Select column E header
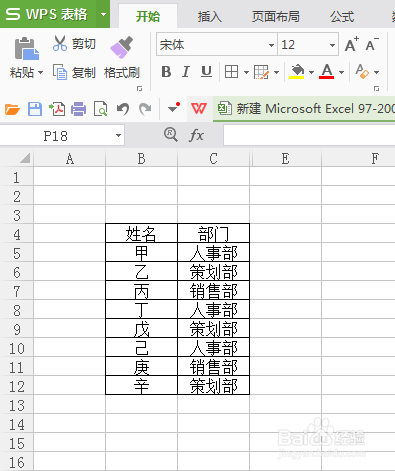 286,158
